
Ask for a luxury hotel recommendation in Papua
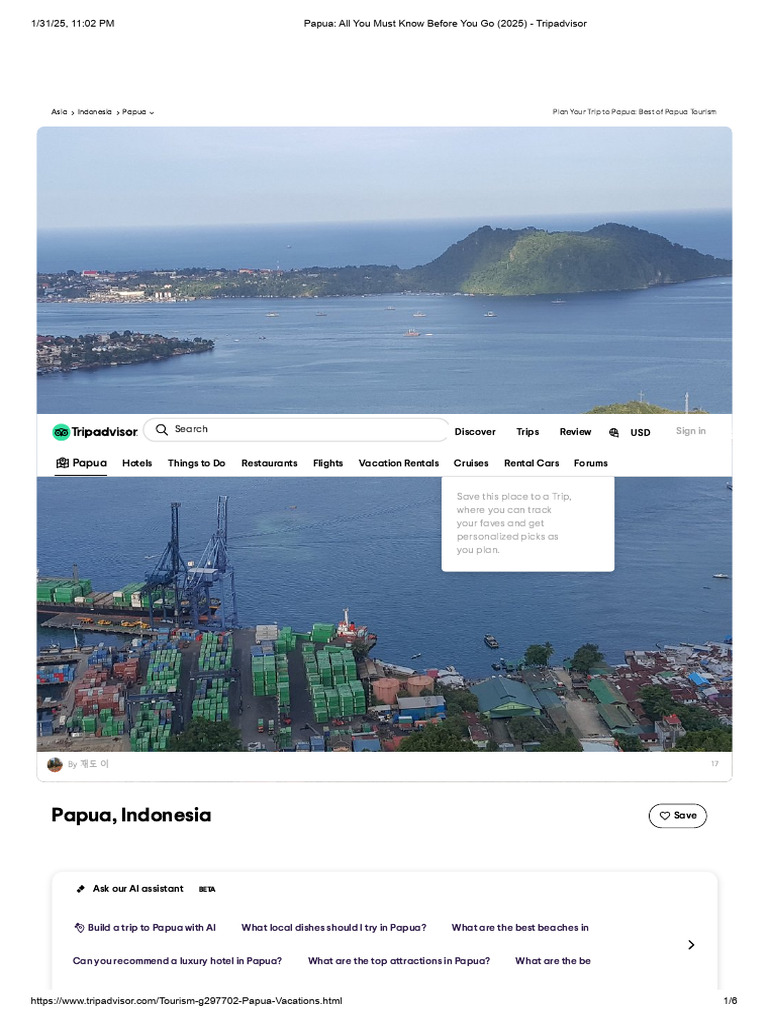coord(178,961)
